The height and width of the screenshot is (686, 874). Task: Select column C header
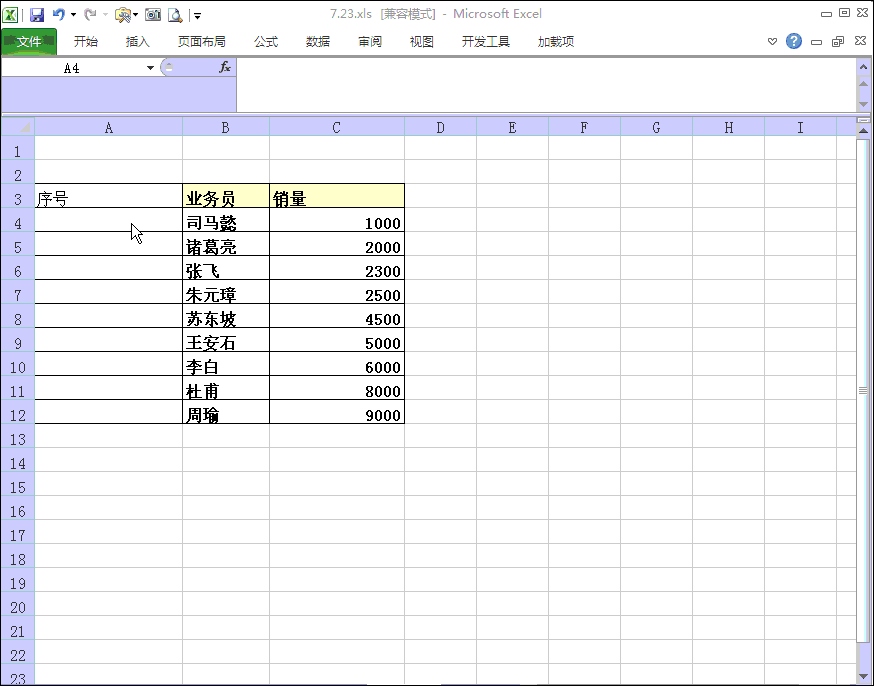tap(337, 128)
